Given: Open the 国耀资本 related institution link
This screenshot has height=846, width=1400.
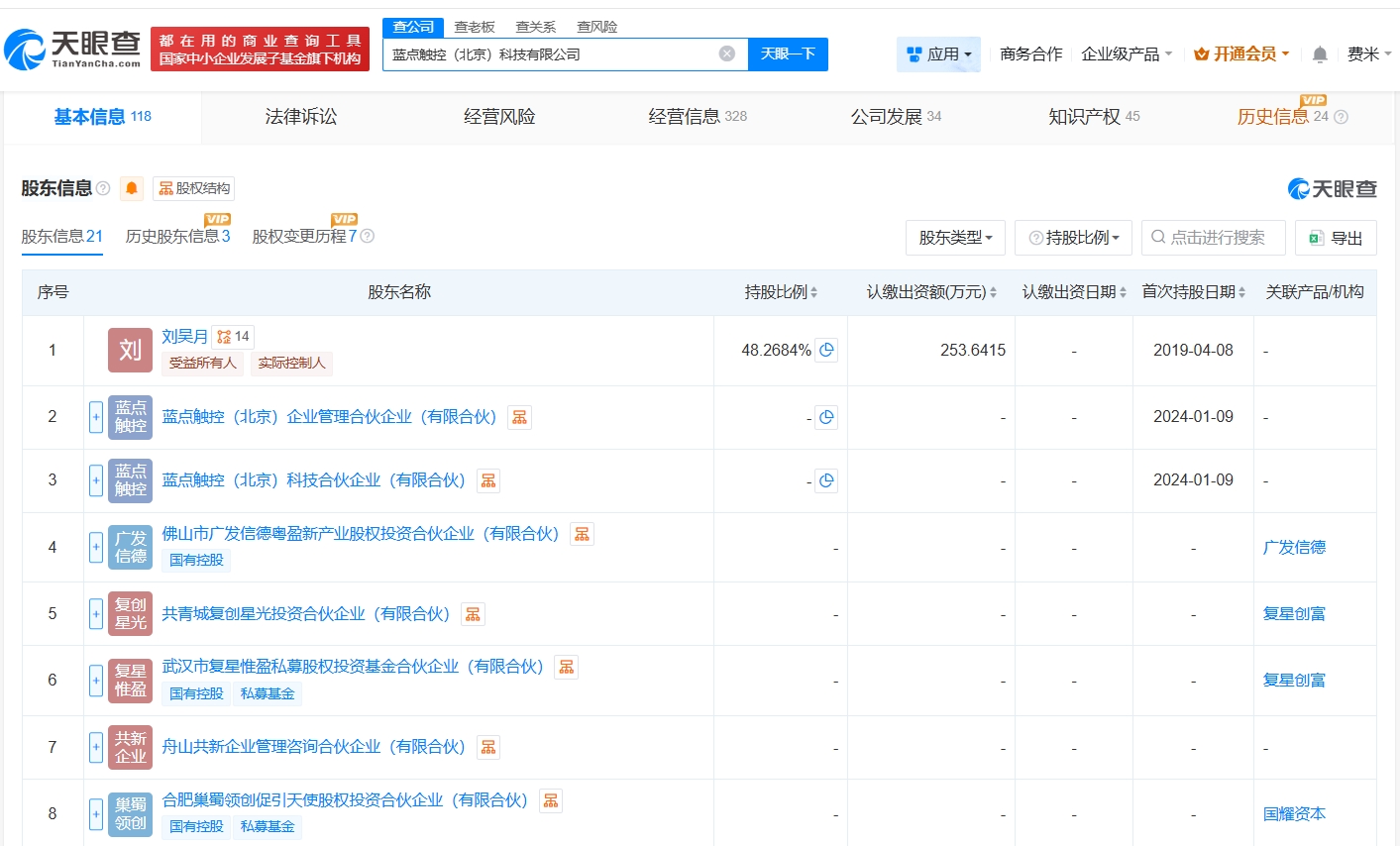Looking at the screenshot, I should pos(1294,814).
